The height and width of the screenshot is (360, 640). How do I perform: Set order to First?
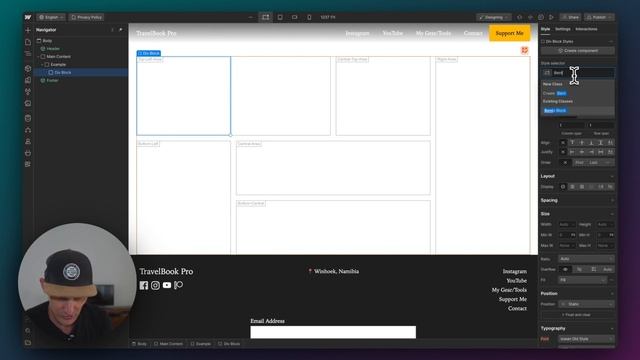[x=579, y=162]
